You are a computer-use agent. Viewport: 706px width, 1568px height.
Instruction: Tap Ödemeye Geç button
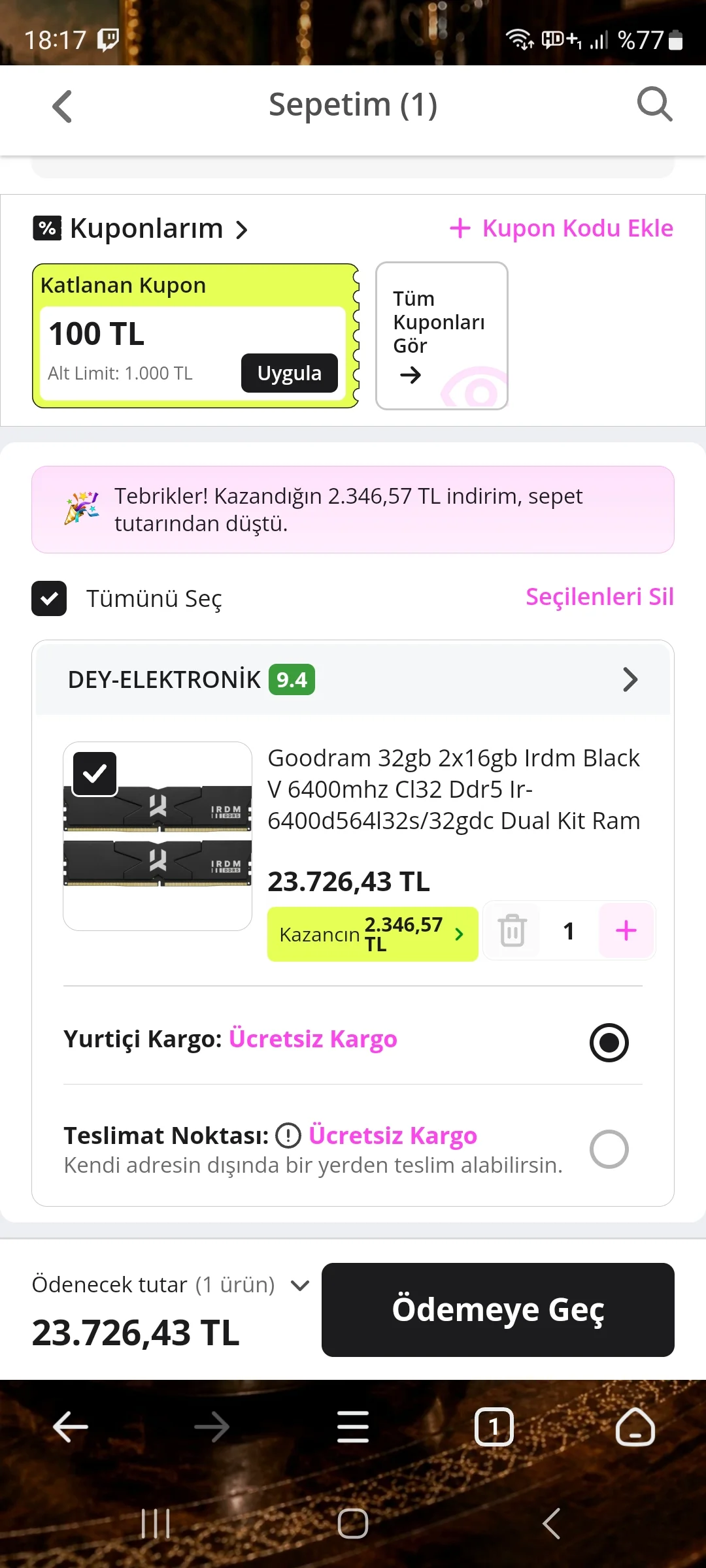[x=498, y=1310]
